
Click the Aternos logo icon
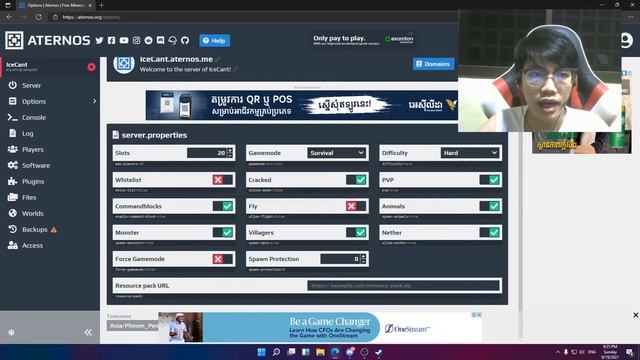click(14, 40)
